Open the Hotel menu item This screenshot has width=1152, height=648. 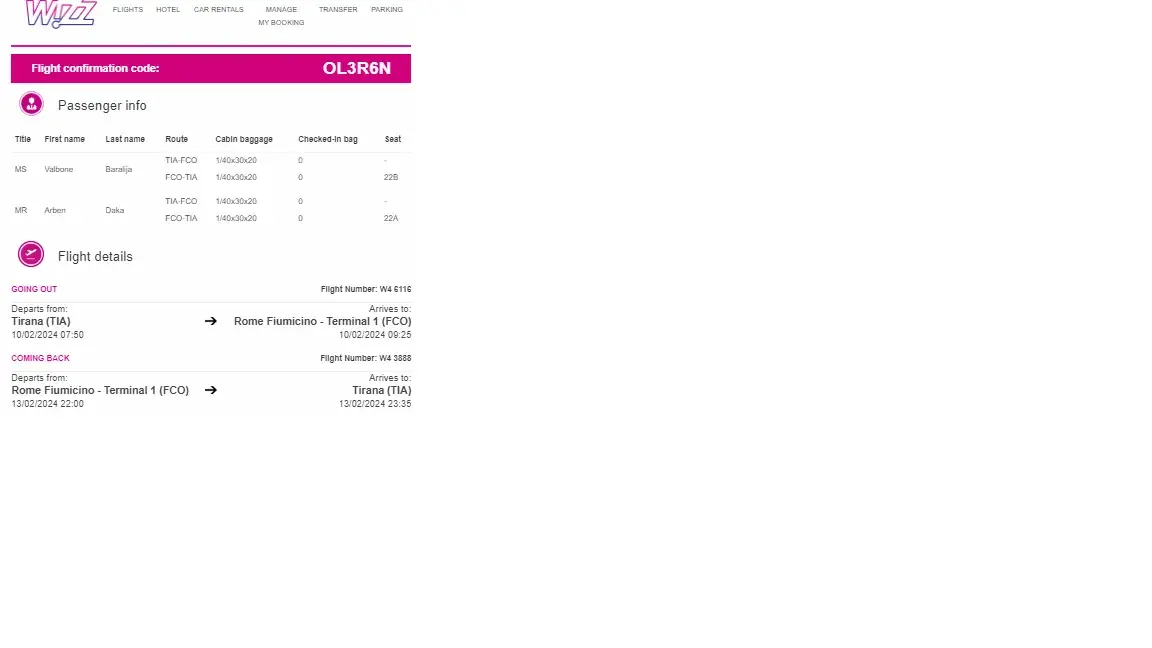pos(168,10)
